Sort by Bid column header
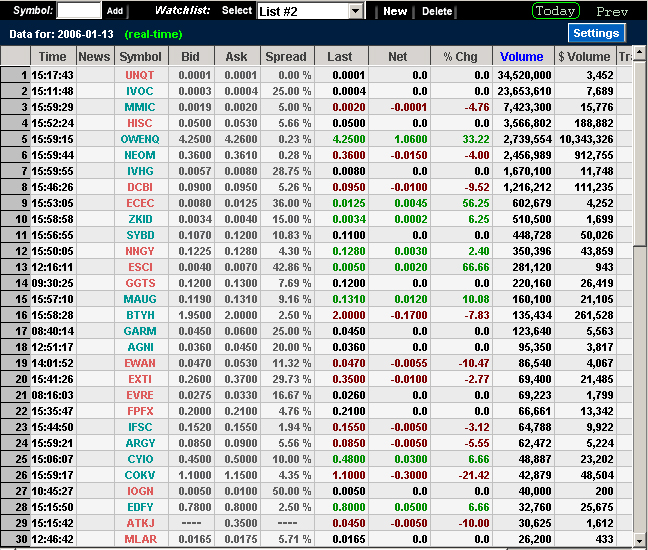This screenshot has width=648, height=550. [191, 57]
